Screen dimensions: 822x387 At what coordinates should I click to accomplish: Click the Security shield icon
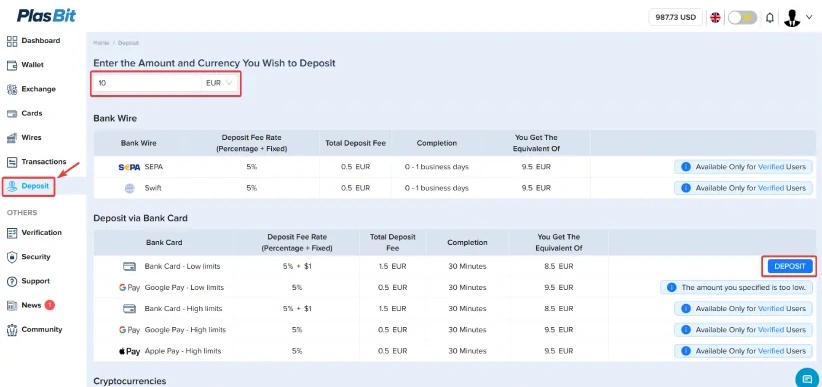click(12, 257)
